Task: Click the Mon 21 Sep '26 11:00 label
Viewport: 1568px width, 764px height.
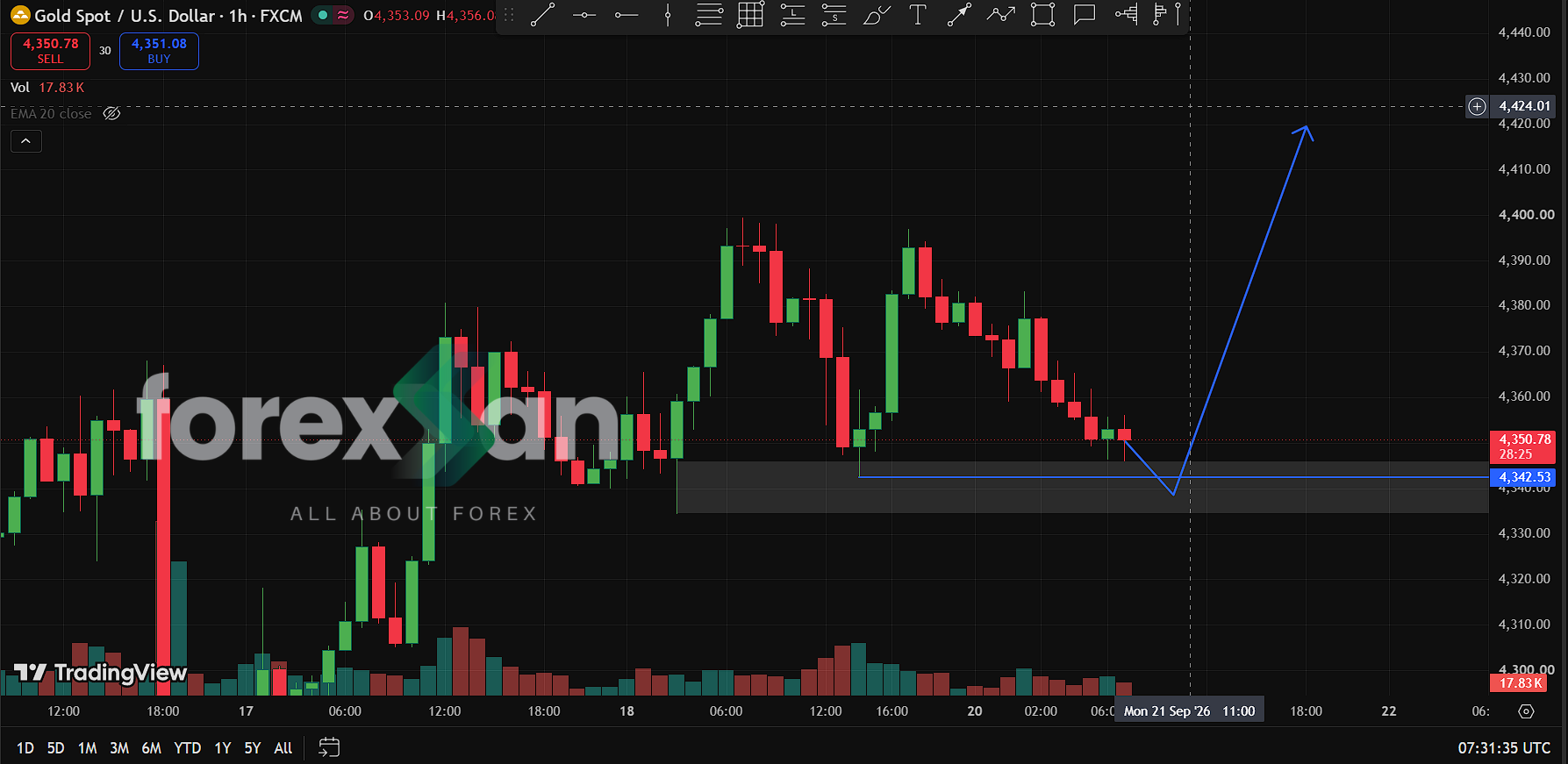Action: coord(1189,711)
